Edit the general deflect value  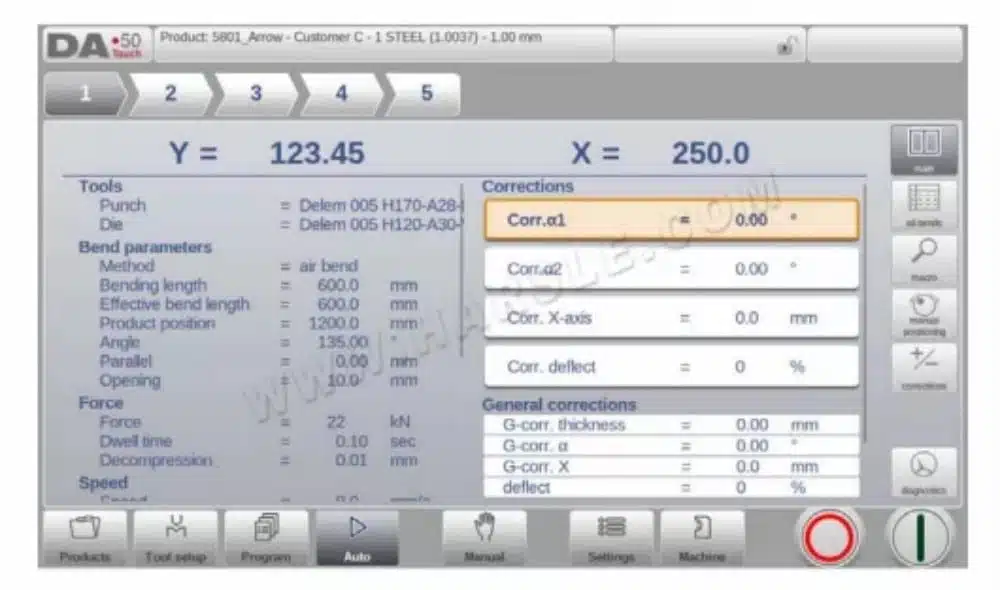672,487
